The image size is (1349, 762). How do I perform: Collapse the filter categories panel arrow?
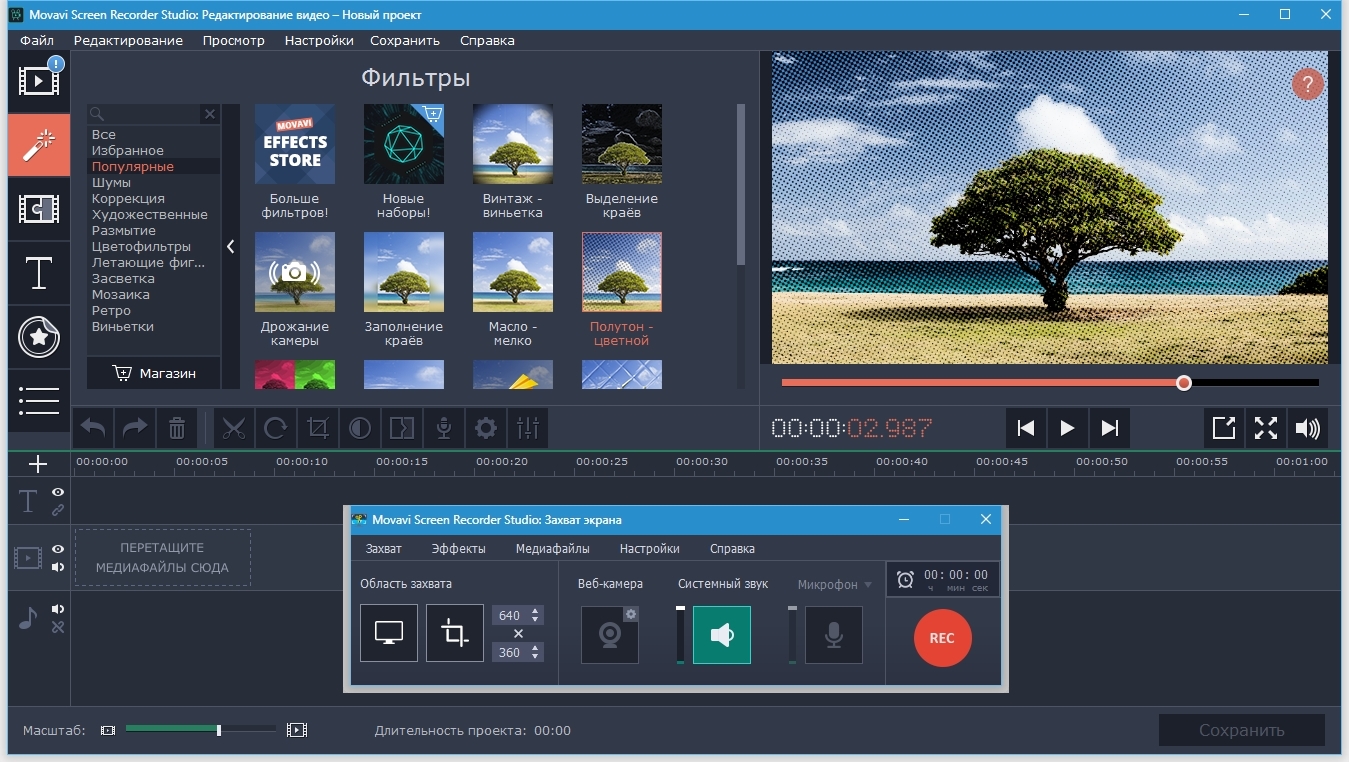230,246
